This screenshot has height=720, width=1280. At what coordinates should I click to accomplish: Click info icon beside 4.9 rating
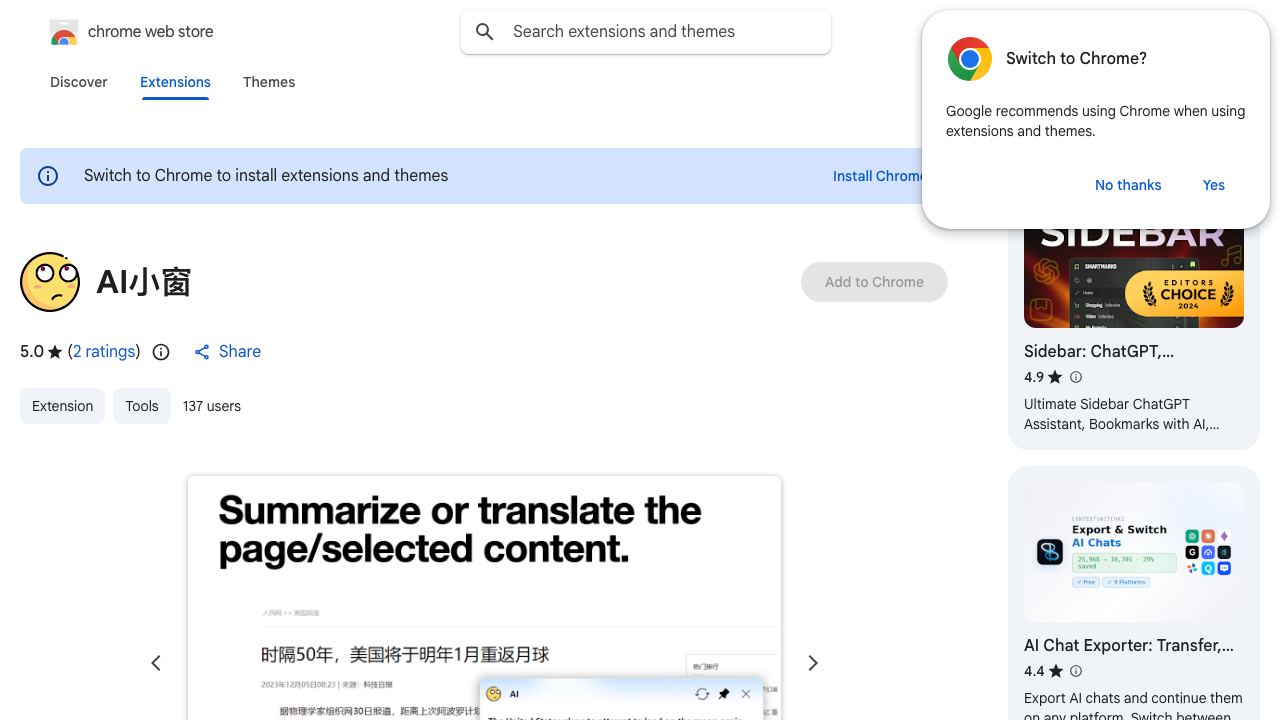click(1076, 377)
